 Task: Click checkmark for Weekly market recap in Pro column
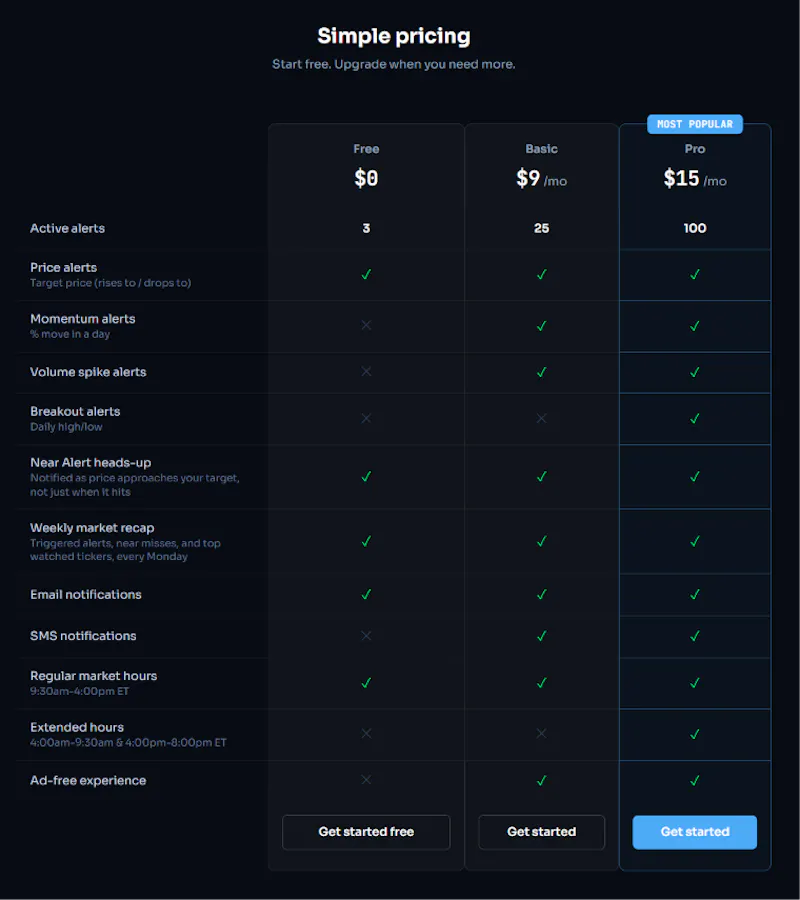694,541
